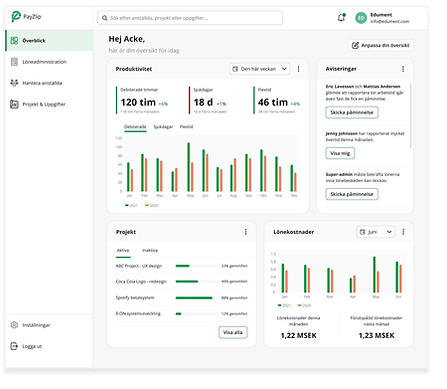The width and height of the screenshot is (447, 389).
Task: Click the Edument ED avatar
Action: 361,18
